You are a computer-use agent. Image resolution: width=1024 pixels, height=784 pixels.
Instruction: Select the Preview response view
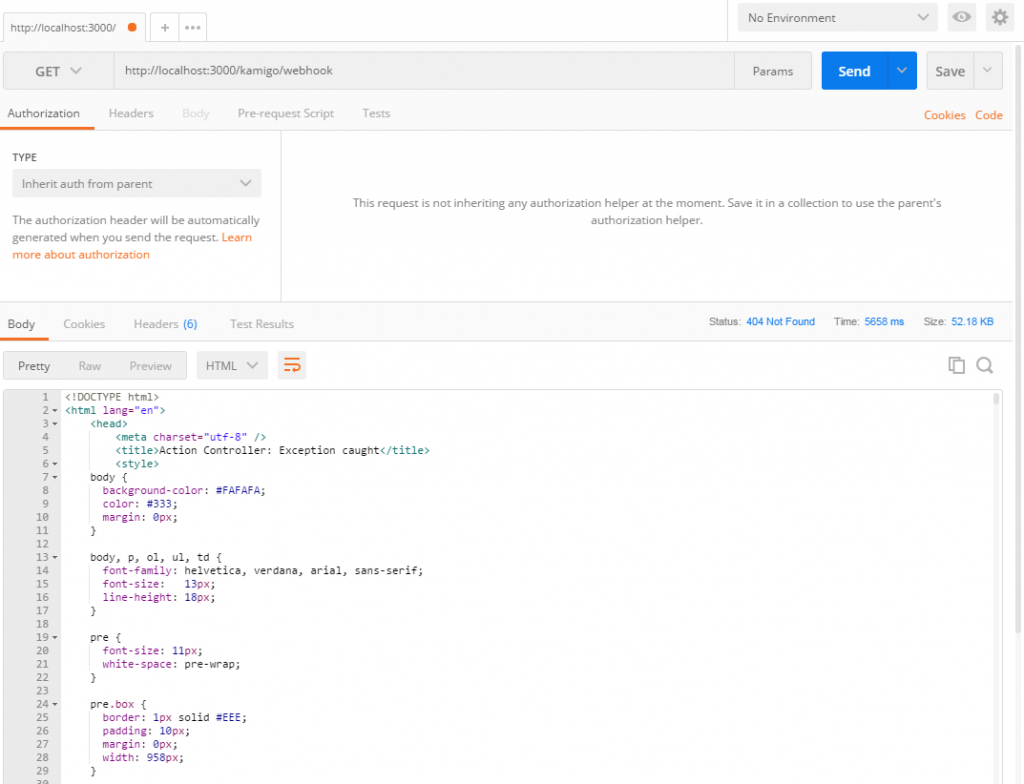(150, 366)
